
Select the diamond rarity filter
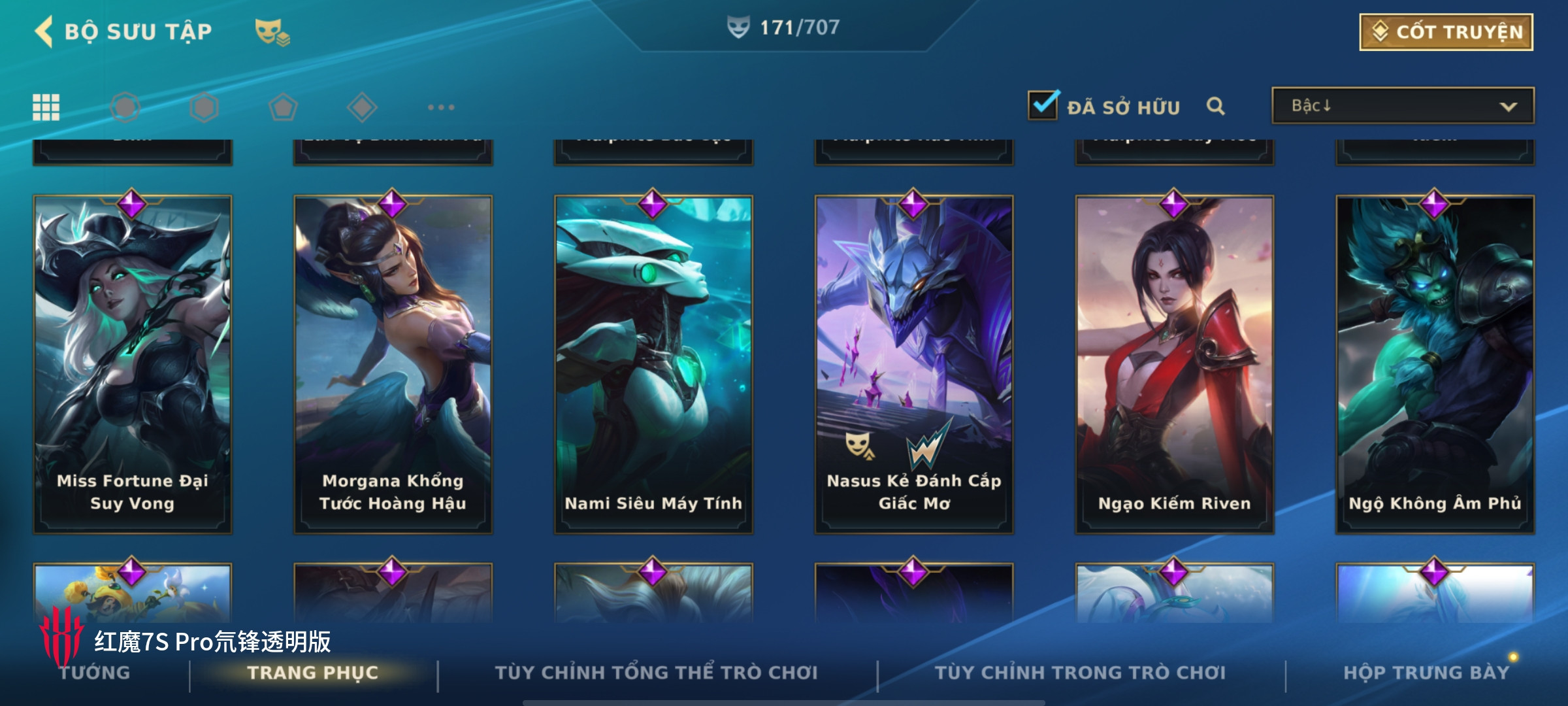click(x=362, y=107)
